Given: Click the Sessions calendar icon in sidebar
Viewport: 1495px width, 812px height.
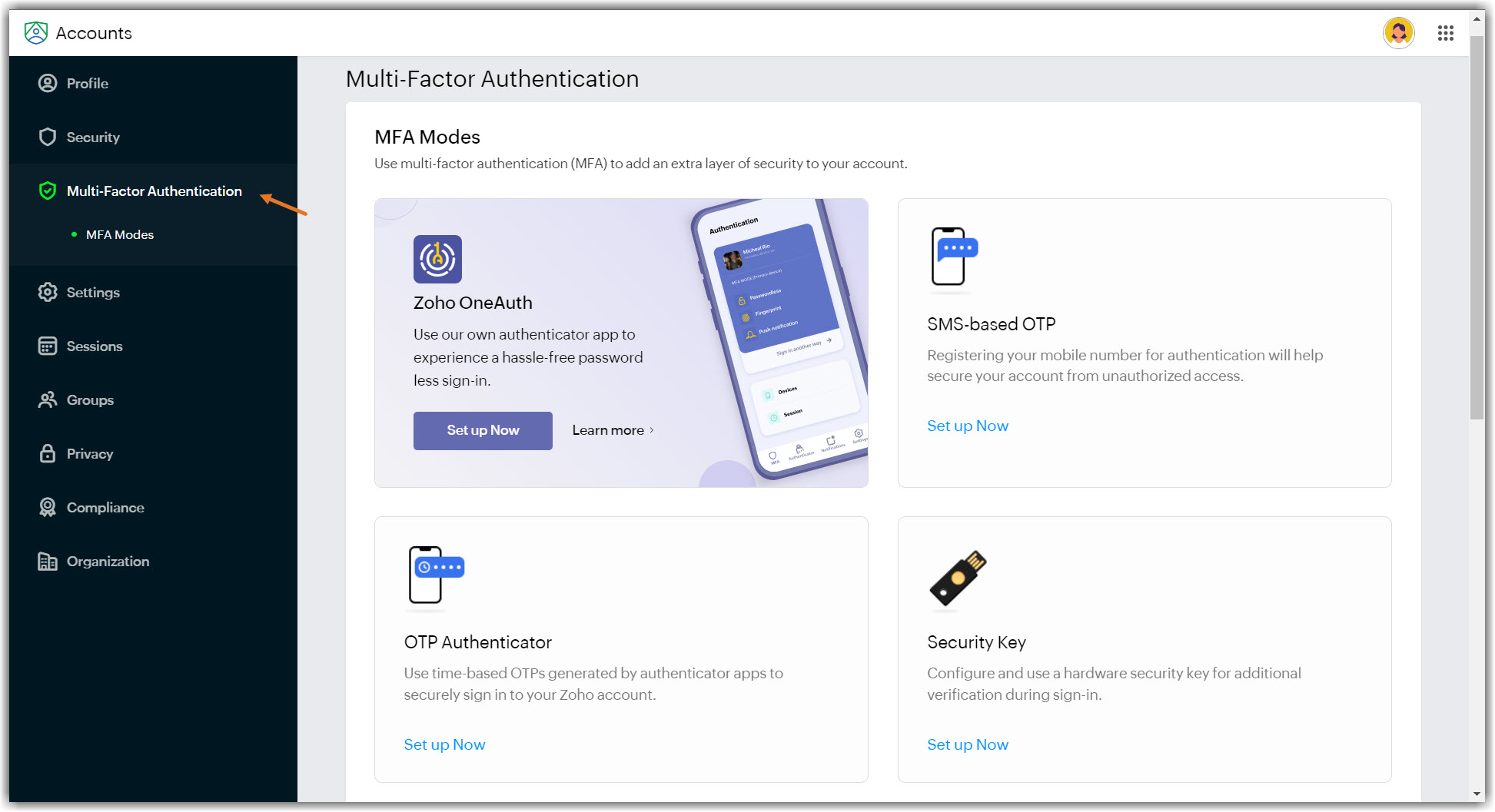Looking at the screenshot, I should point(48,346).
